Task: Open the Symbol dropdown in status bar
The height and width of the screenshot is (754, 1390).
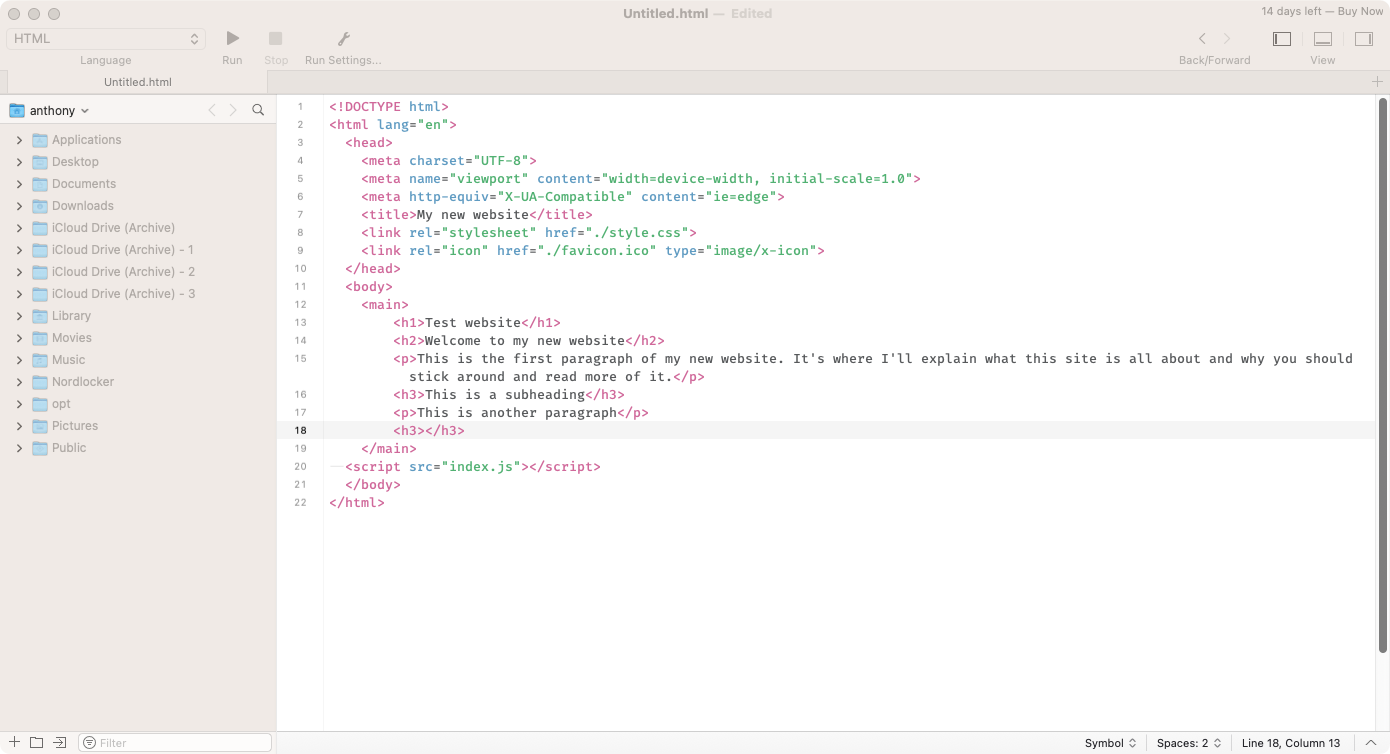Action: coord(1110,743)
